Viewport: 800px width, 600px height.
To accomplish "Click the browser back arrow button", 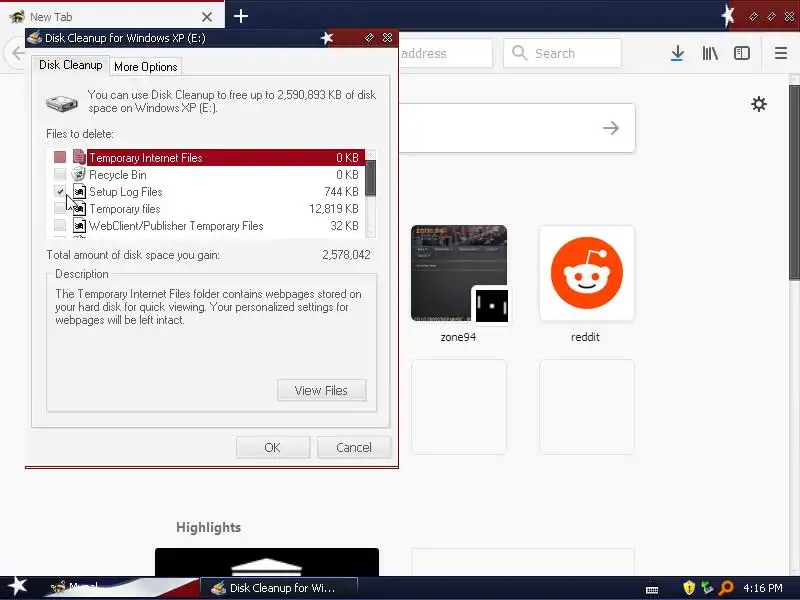I will click(17, 53).
